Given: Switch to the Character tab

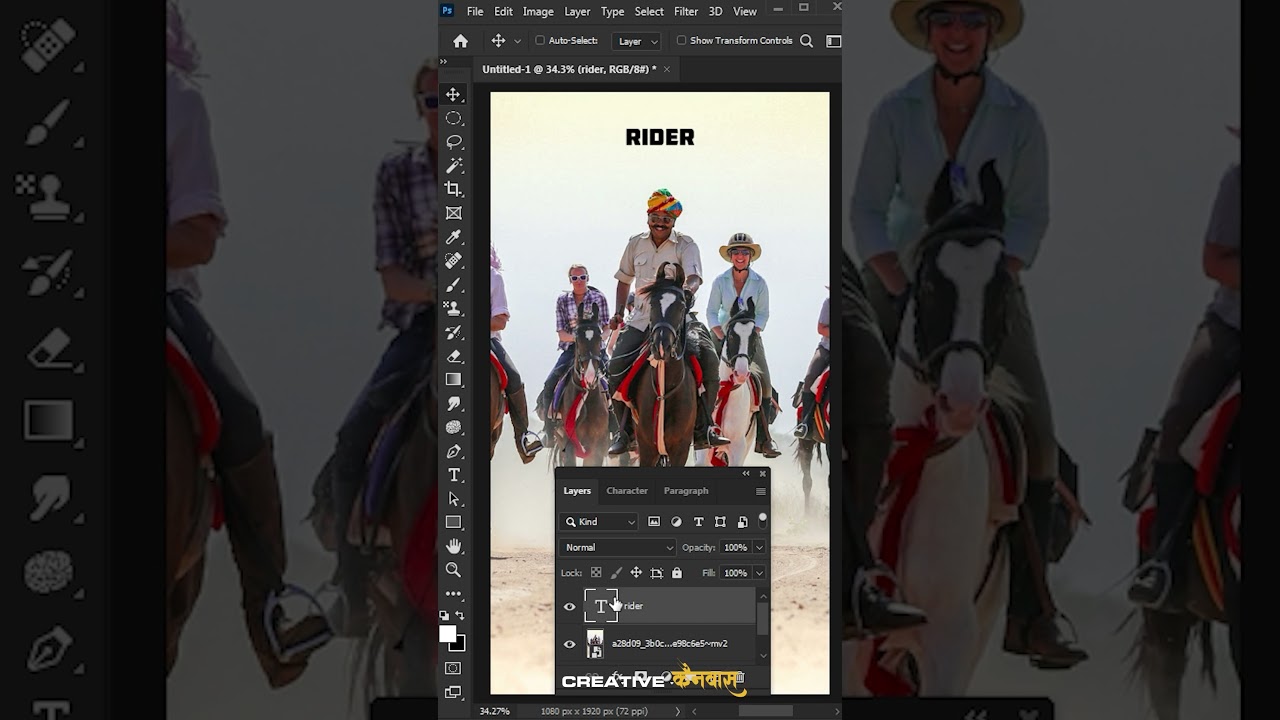Looking at the screenshot, I should (627, 491).
